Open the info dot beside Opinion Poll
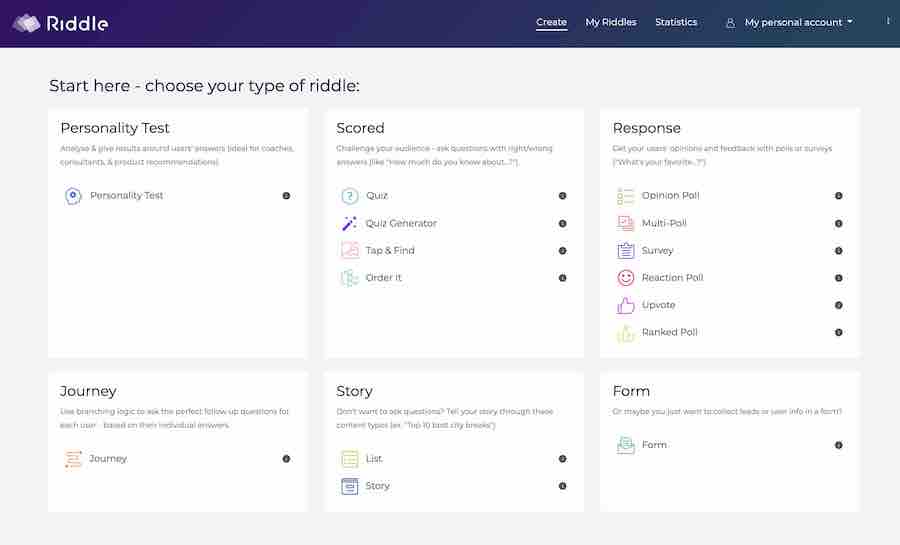Screen dimensions: 900x545 (839, 196)
